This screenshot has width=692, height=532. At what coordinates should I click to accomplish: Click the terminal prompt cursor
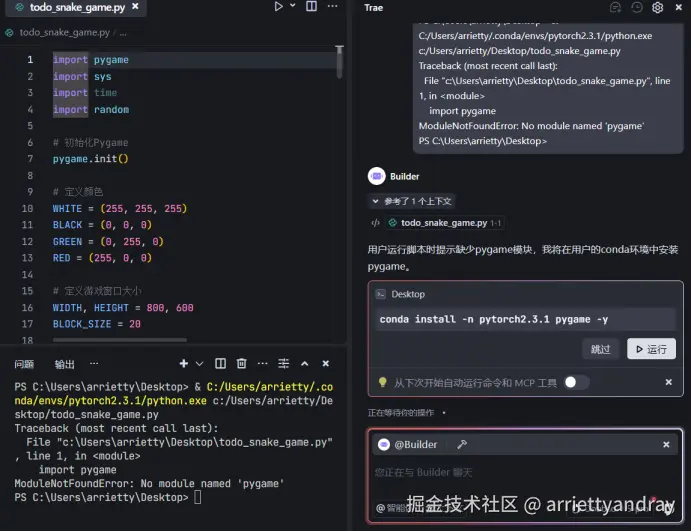click(x=198, y=498)
